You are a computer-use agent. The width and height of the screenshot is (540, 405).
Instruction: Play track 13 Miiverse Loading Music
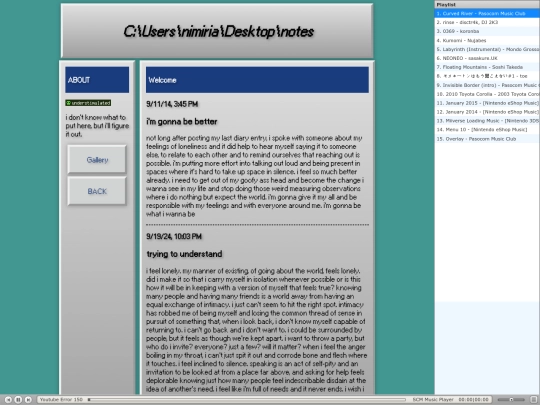coord(487,121)
